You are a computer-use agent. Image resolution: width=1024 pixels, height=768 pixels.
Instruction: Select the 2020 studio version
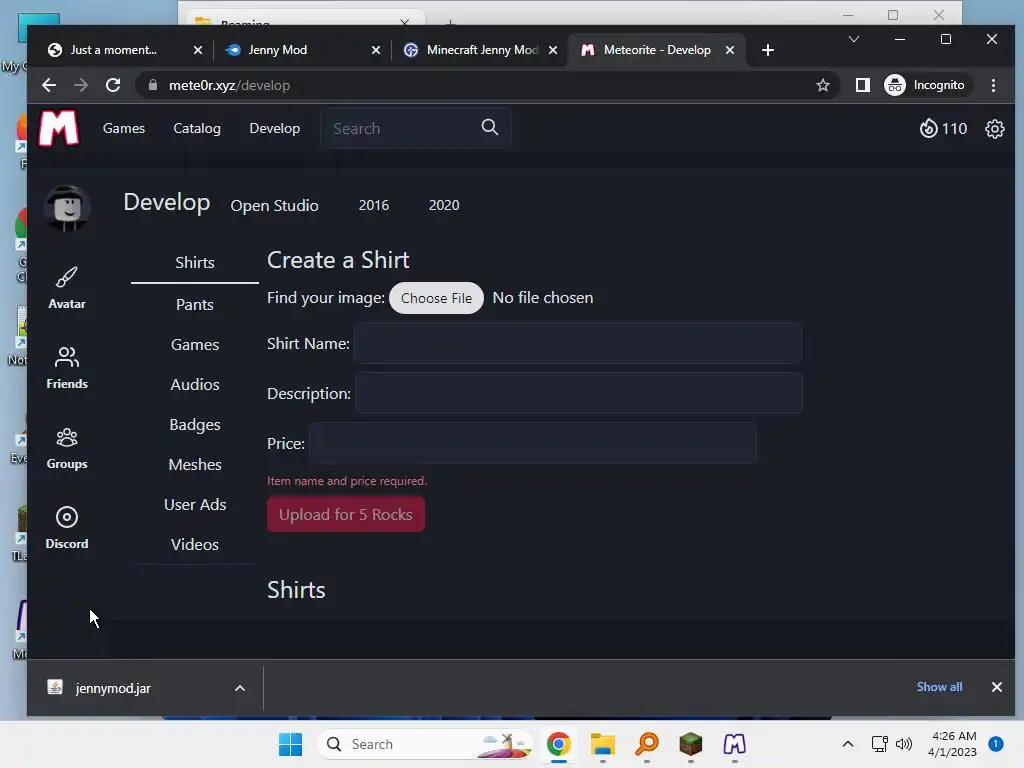(444, 205)
